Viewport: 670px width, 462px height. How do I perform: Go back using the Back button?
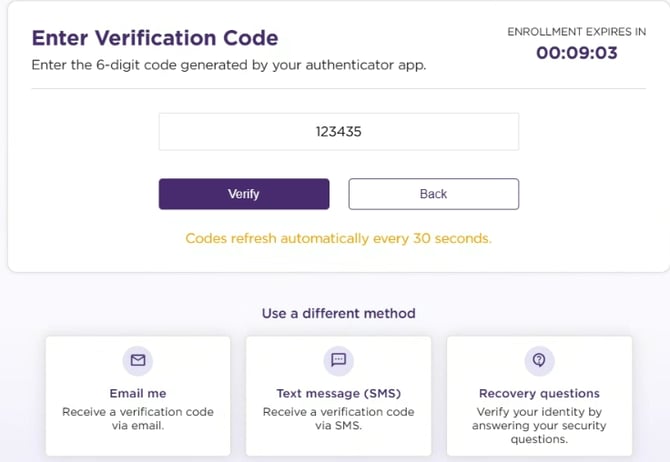[x=433, y=194]
